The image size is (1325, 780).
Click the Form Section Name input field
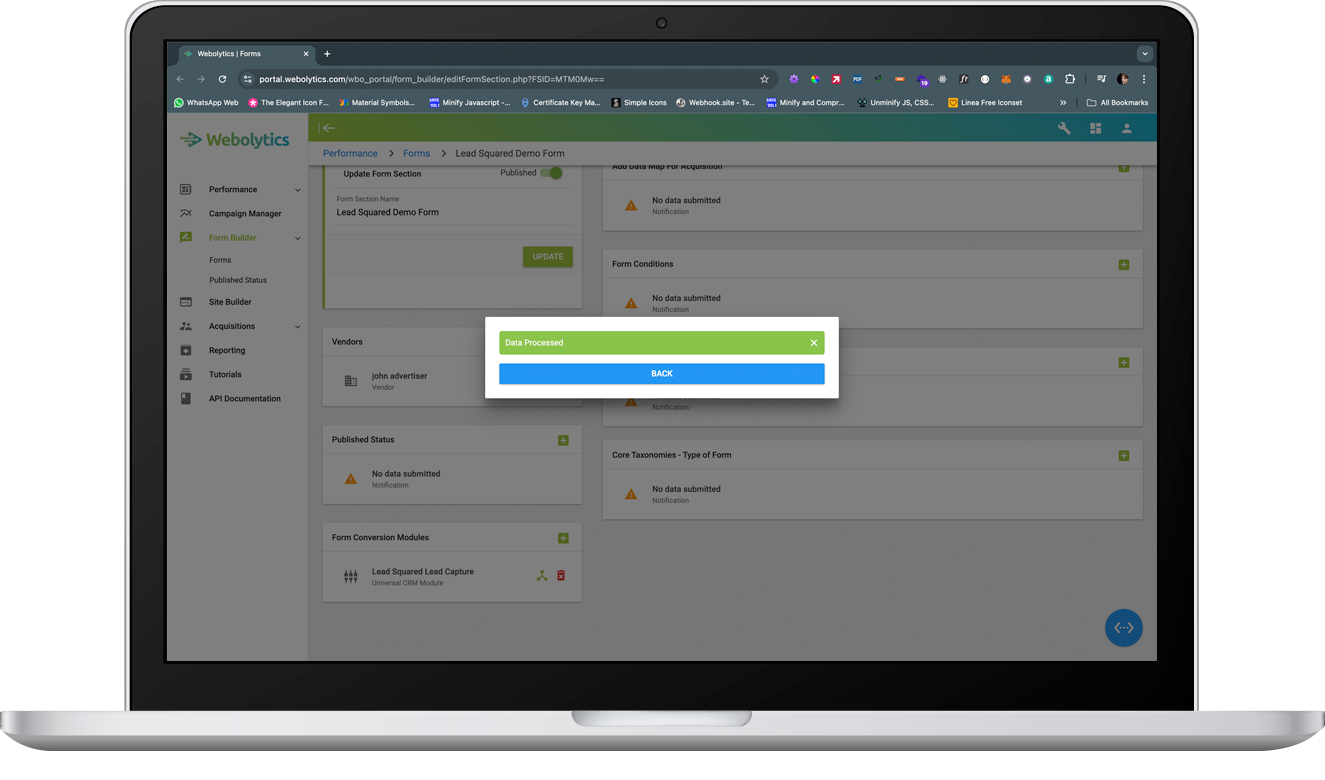[452, 212]
